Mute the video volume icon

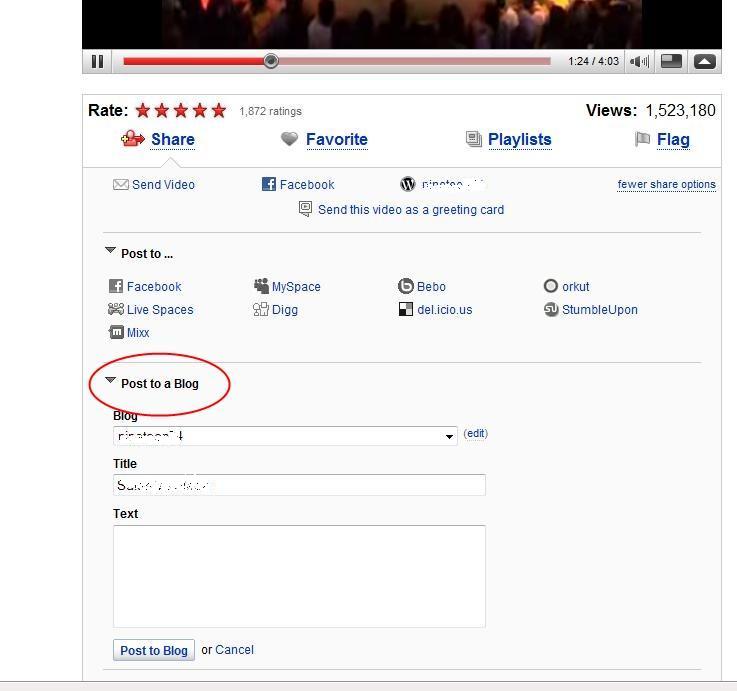point(639,61)
